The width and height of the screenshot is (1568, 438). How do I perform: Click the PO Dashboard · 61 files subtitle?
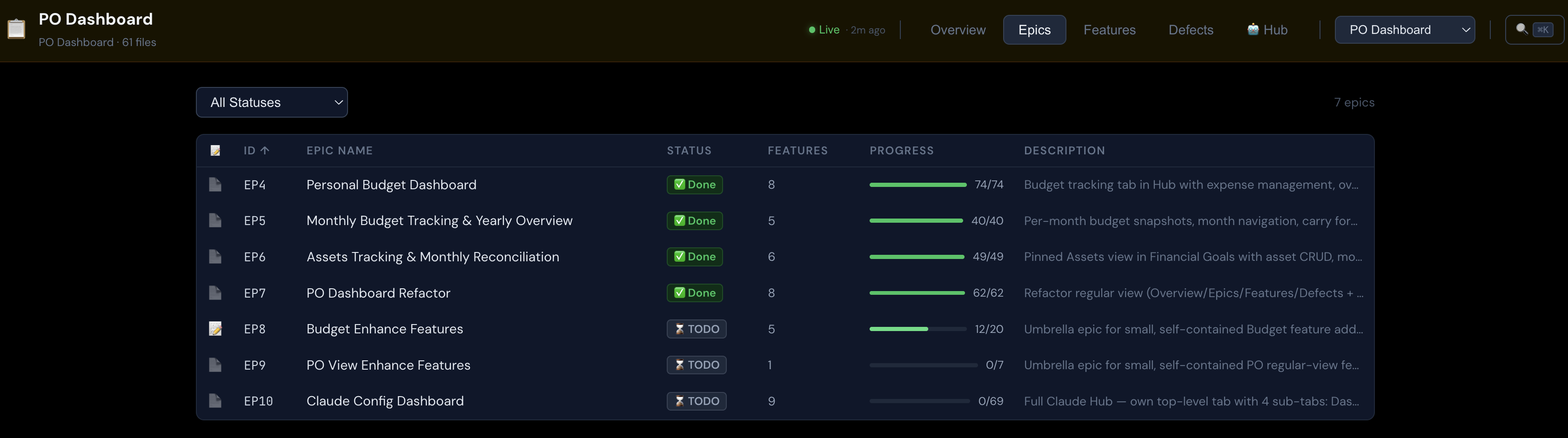click(97, 42)
